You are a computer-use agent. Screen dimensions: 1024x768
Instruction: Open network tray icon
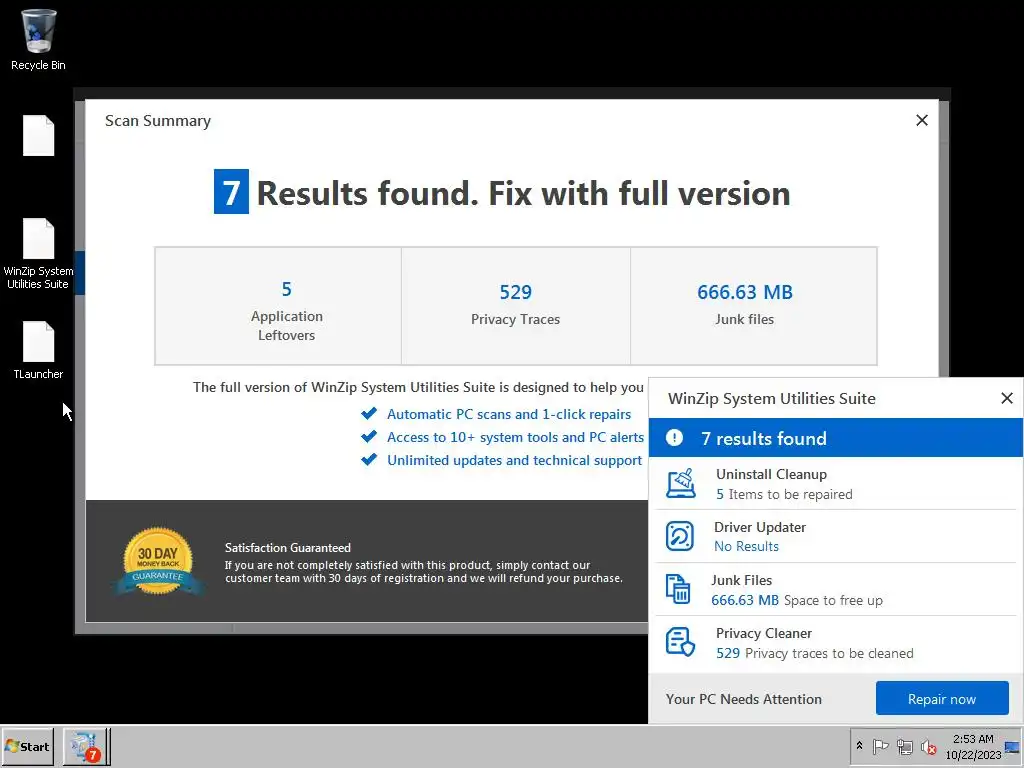pos(904,746)
